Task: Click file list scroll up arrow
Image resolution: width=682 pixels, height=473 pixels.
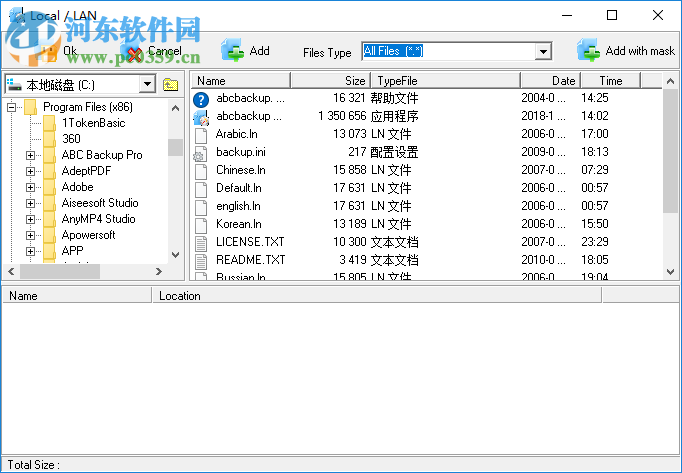Action: pyautogui.click(x=670, y=81)
